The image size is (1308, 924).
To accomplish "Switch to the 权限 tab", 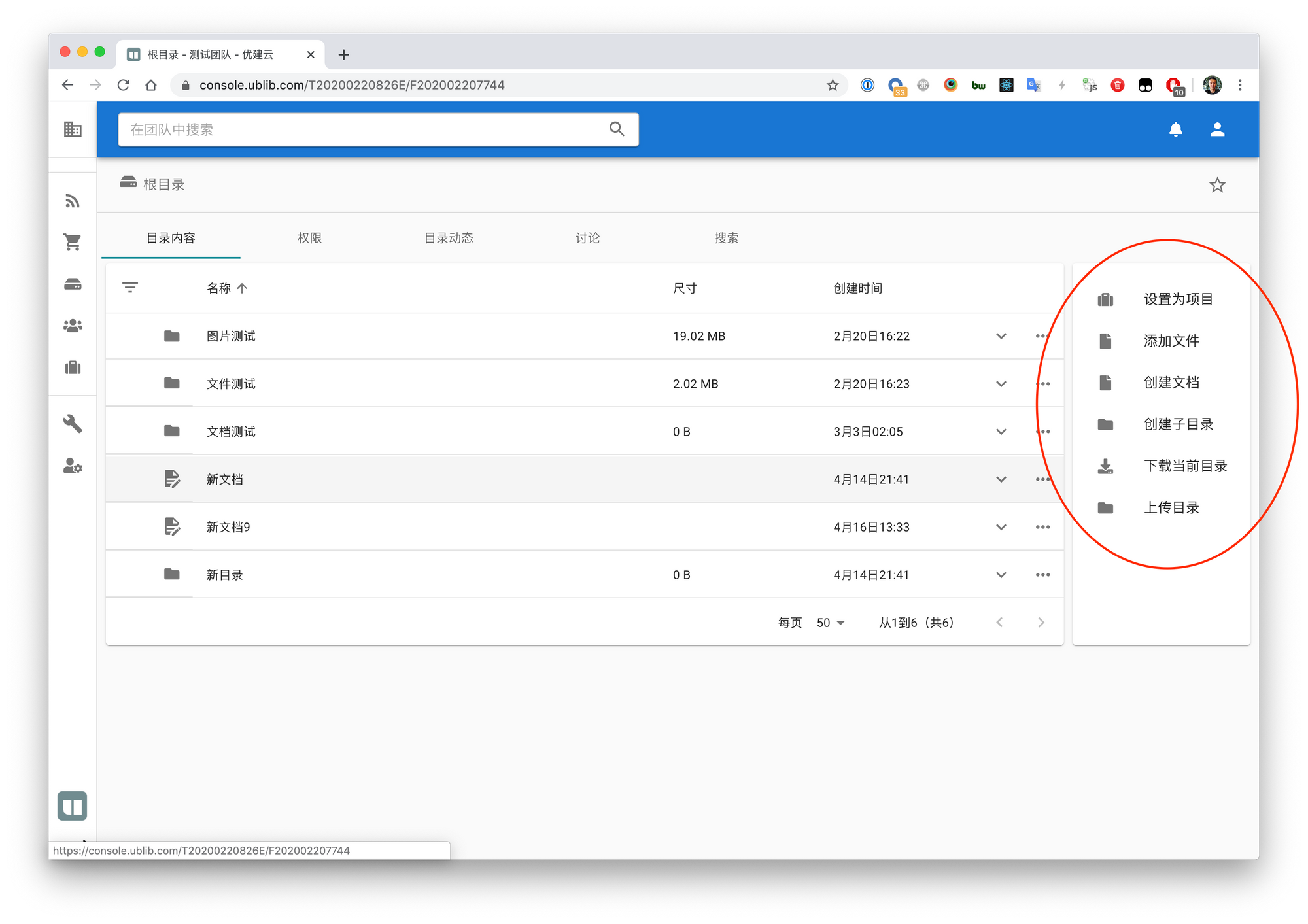I will (x=309, y=238).
